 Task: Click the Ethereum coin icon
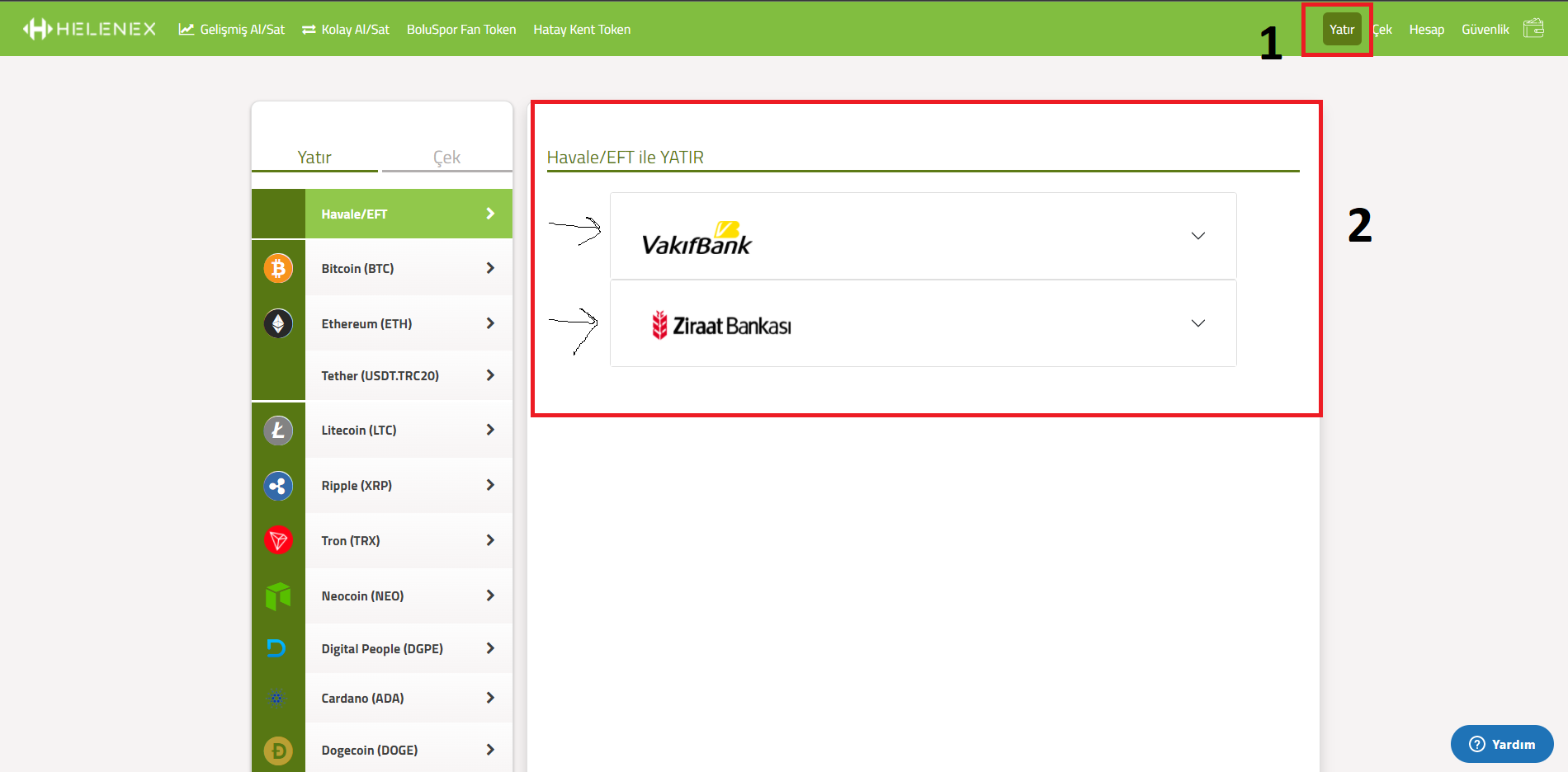pos(278,323)
